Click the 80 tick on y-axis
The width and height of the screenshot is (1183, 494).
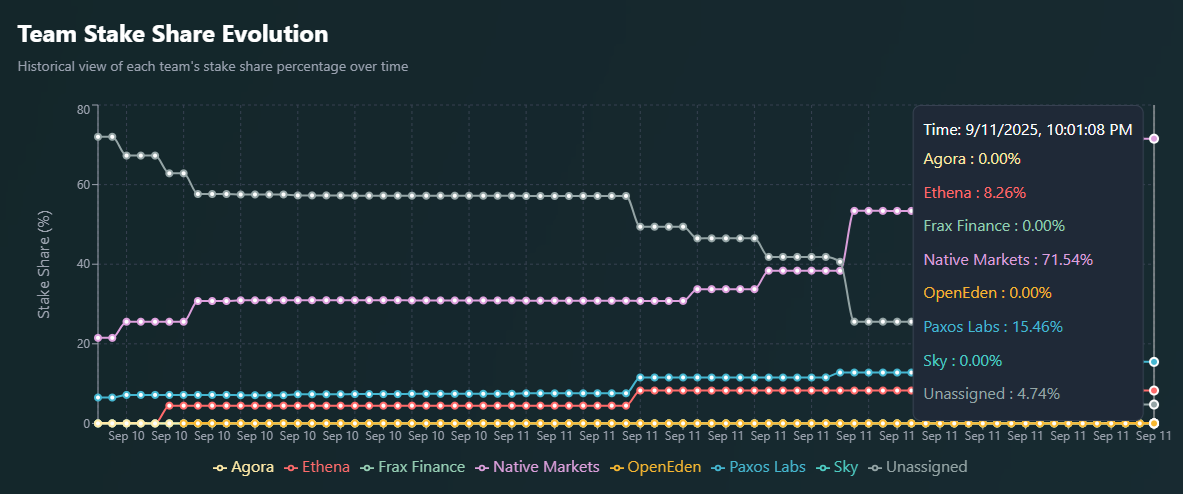(x=83, y=109)
